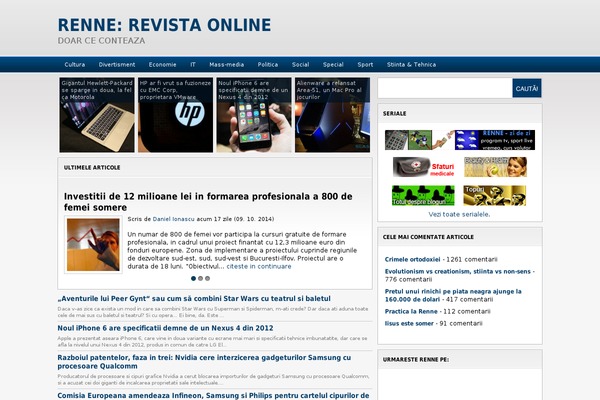The image size is (600, 400).
Task: Open the Social navigation item
Action: (300, 65)
